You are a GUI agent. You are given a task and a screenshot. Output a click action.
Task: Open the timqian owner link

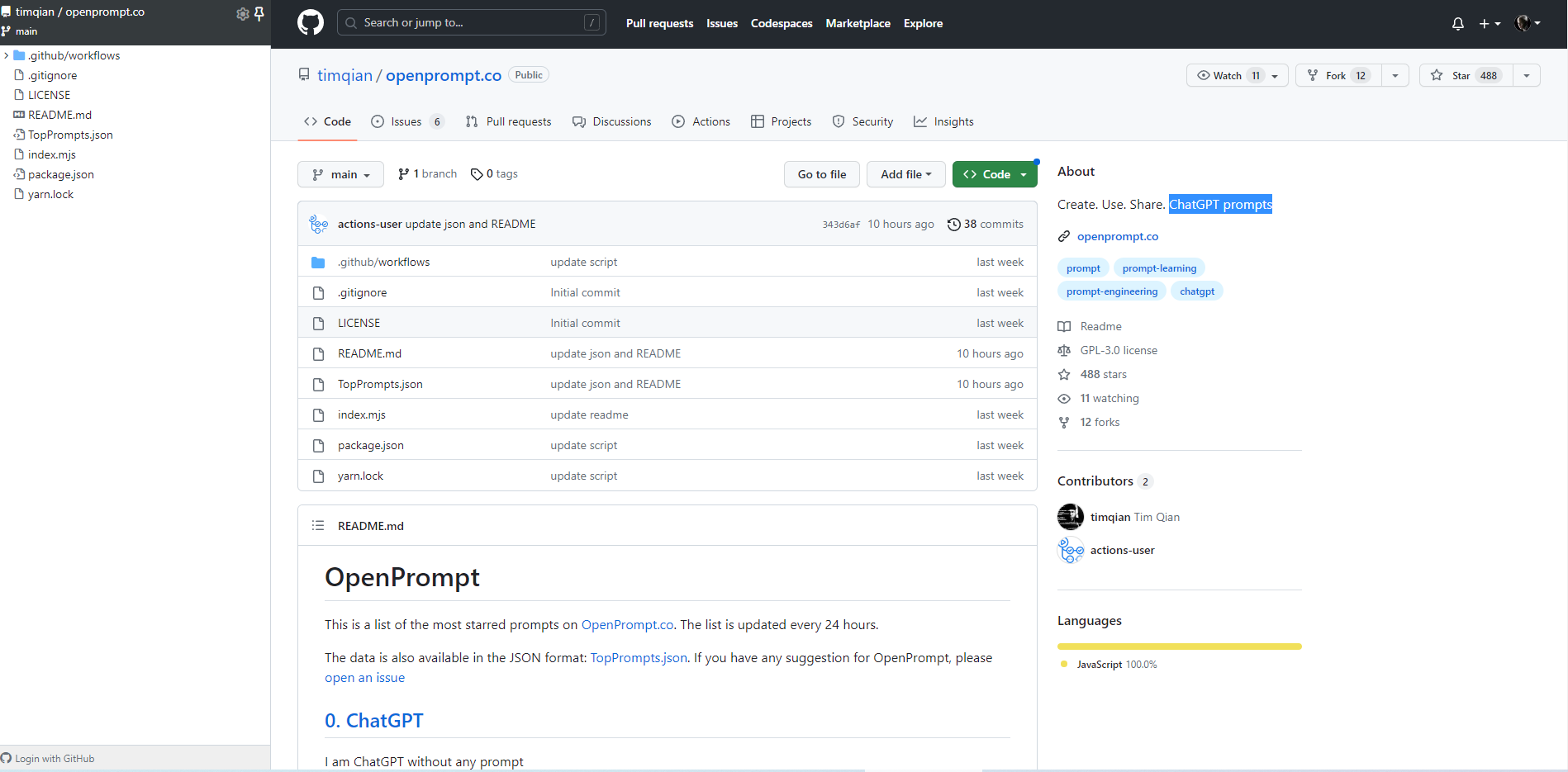(x=344, y=75)
